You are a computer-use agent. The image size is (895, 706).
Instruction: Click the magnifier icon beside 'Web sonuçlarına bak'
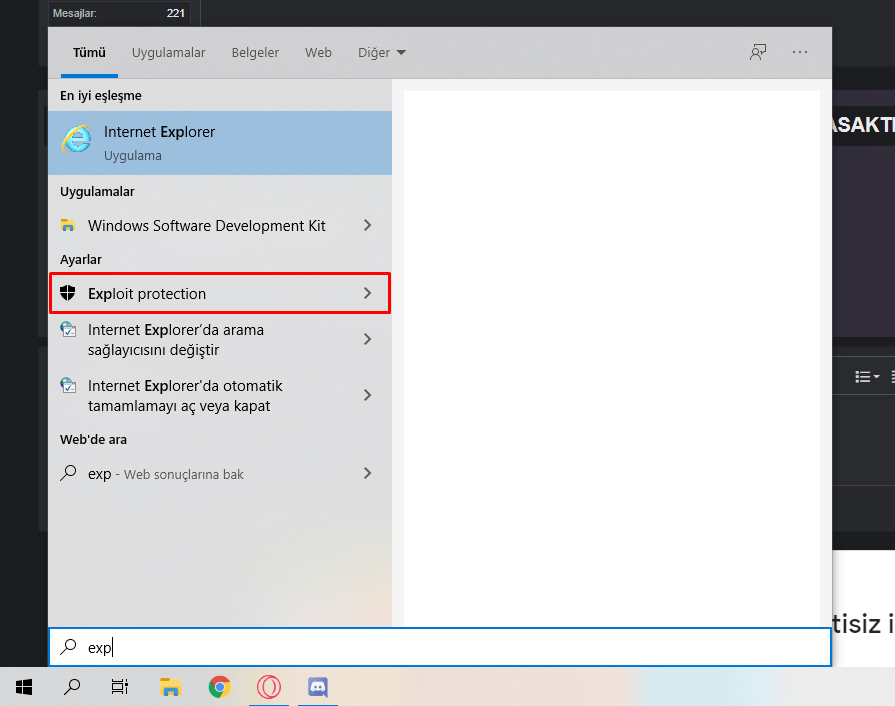pos(68,473)
